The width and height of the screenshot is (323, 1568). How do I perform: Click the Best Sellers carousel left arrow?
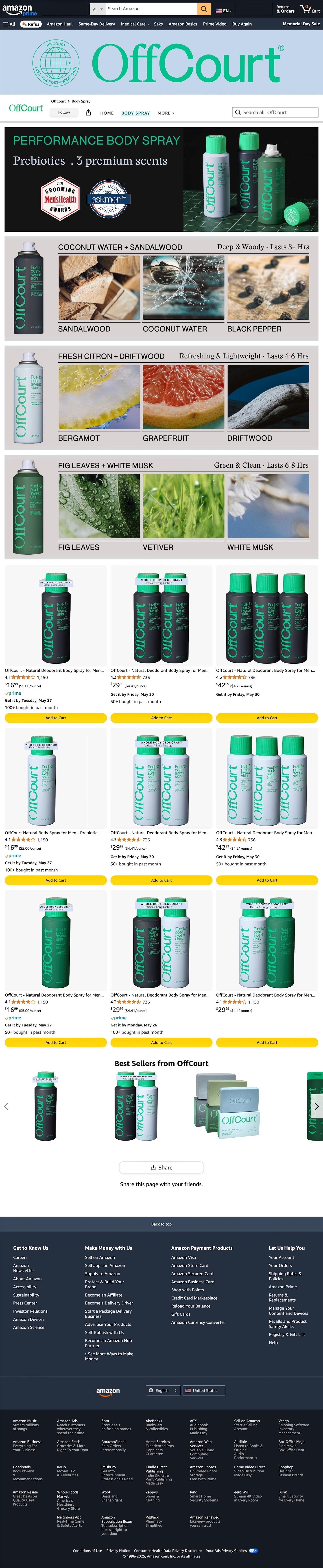pos(6,1106)
